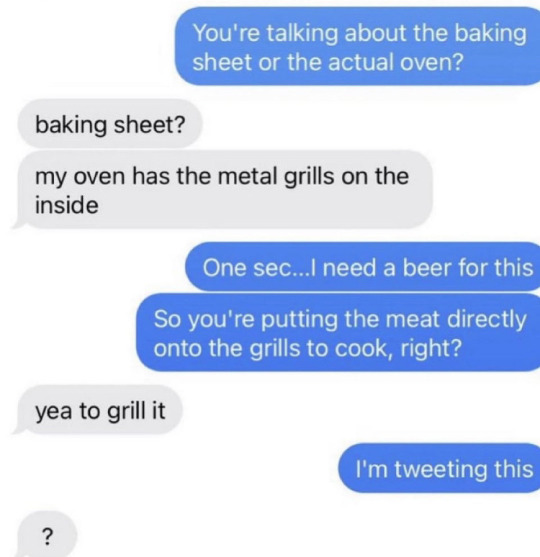This screenshot has width=540, height=557.
Task: Click 'metal grills' text in gray bubble
Action: pyautogui.click(x=276, y=177)
